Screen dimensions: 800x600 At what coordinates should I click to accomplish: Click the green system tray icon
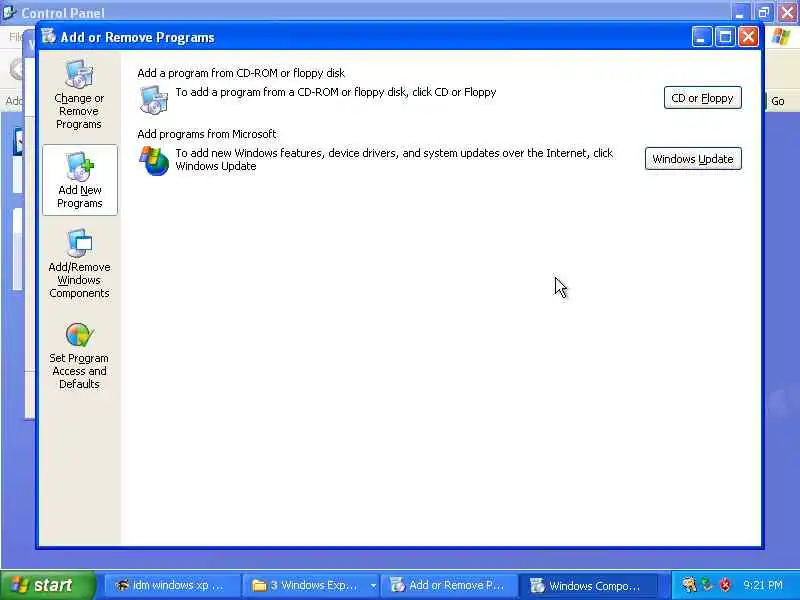707,585
